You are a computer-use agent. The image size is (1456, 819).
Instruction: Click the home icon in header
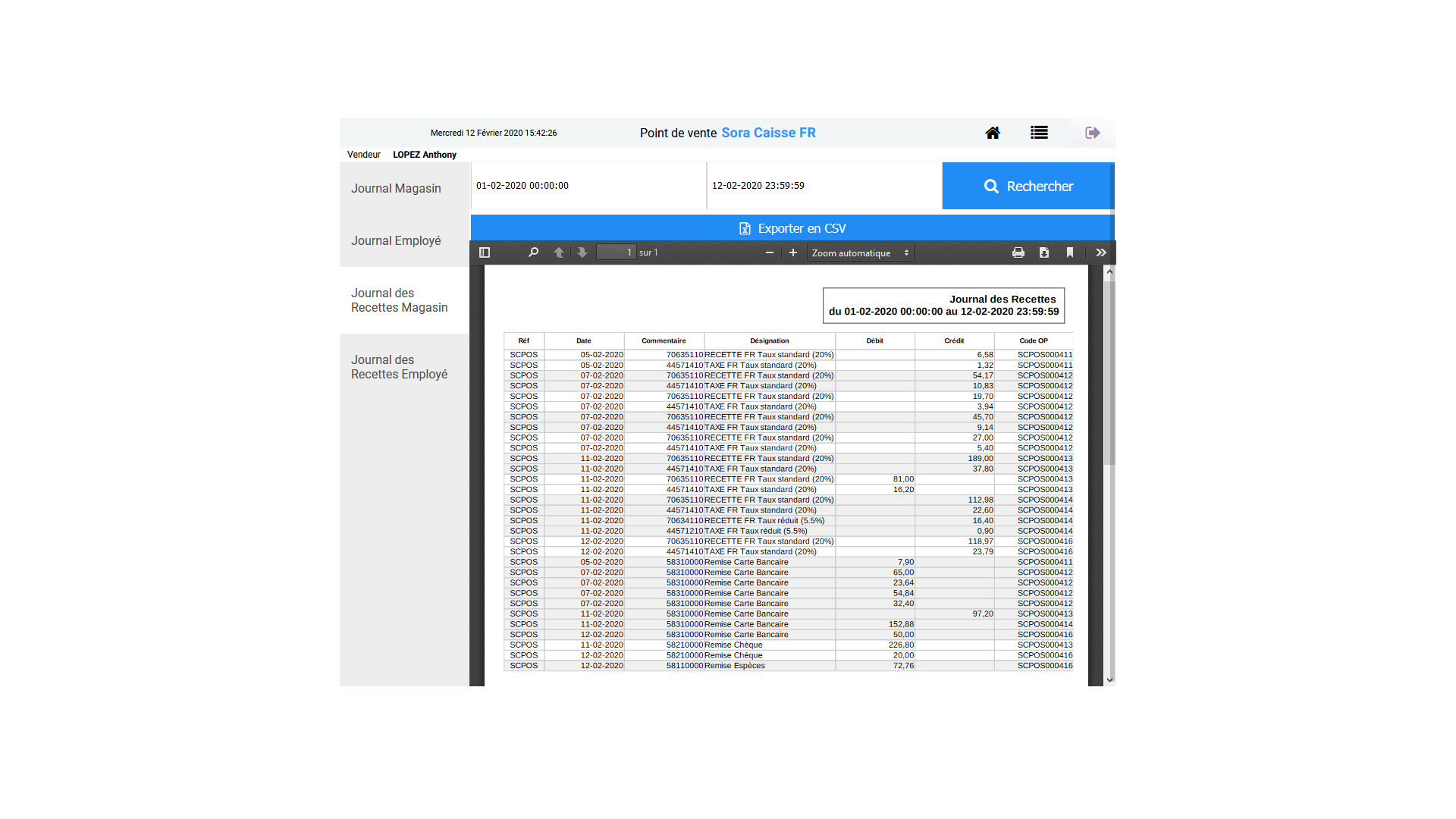(x=993, y=133)
